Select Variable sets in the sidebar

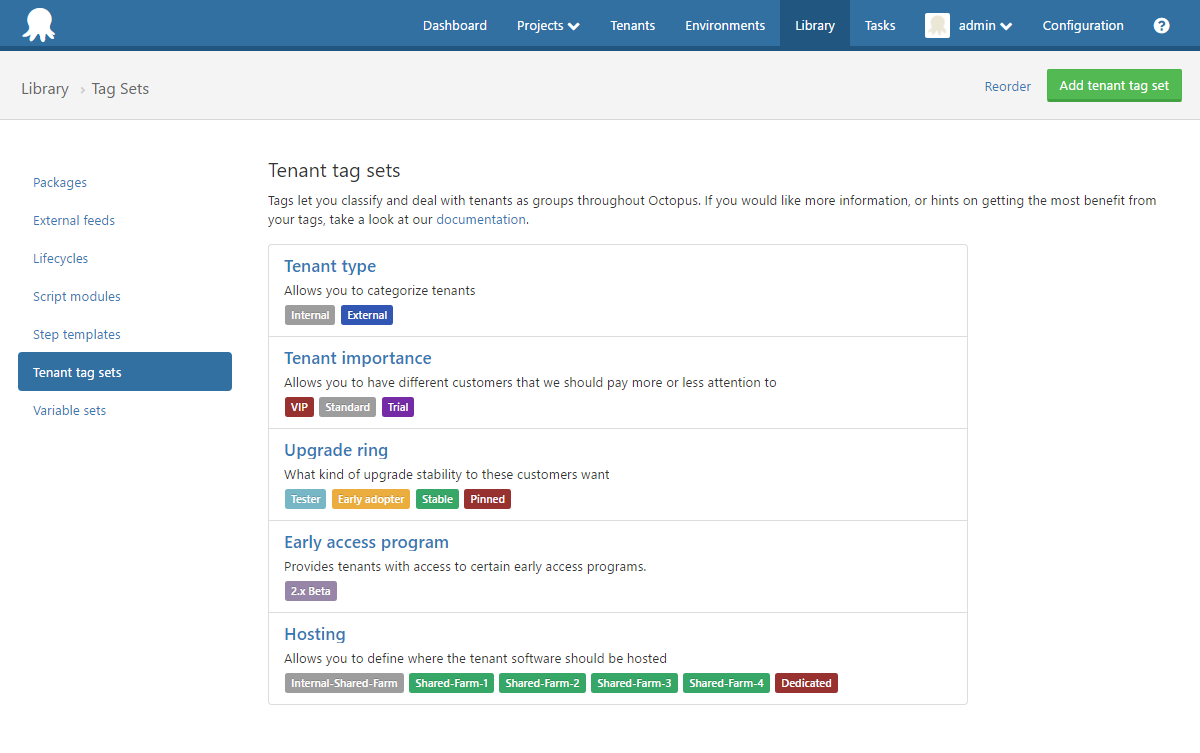click(x=69, y=410)
